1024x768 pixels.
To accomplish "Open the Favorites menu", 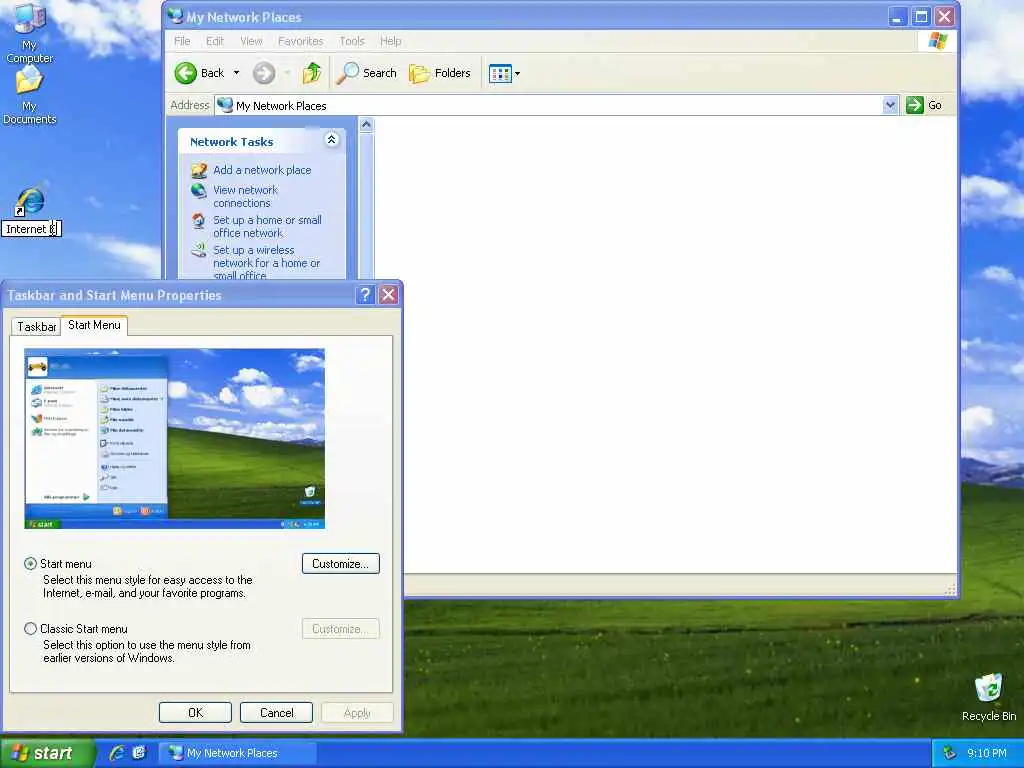I will tap(300, 41).
